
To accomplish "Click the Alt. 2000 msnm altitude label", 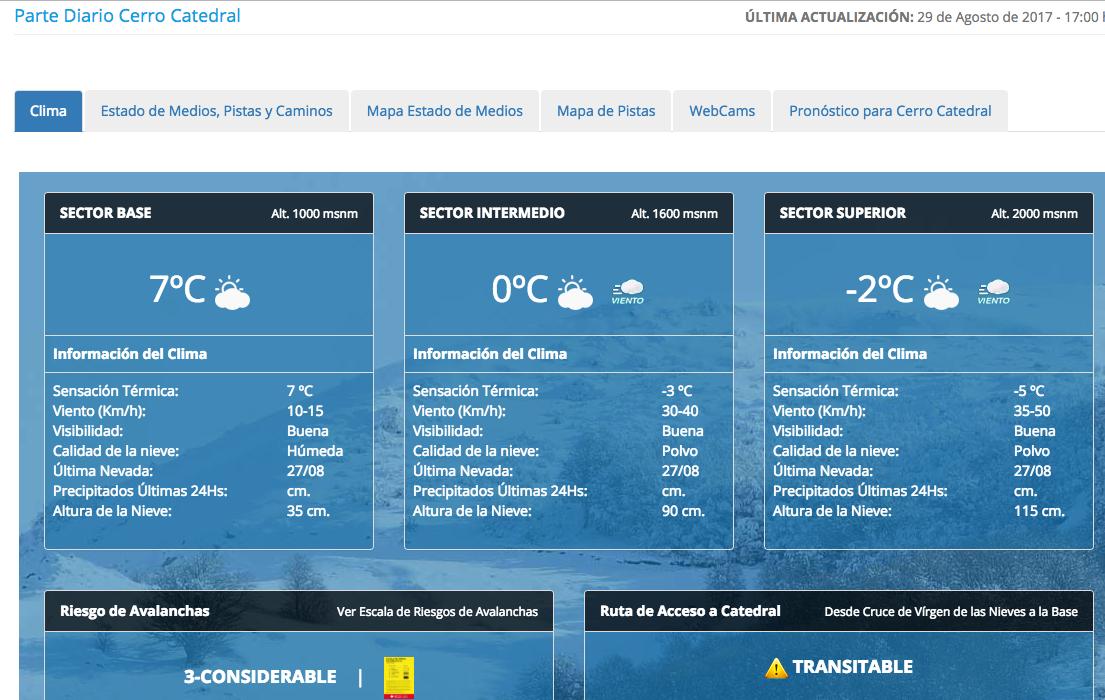I will click(x=1035, y=214).
